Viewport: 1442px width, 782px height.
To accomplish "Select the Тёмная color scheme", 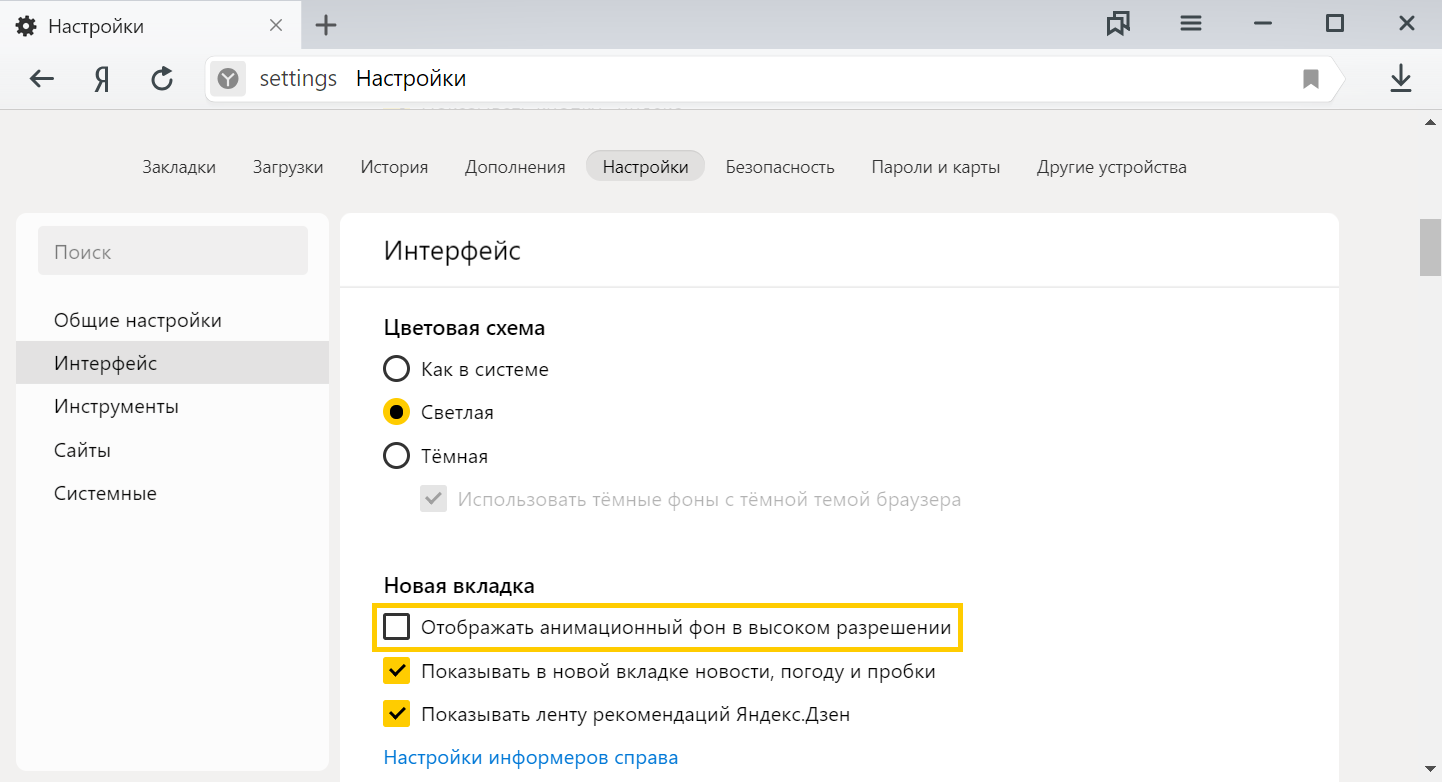I will pos(397,456).
